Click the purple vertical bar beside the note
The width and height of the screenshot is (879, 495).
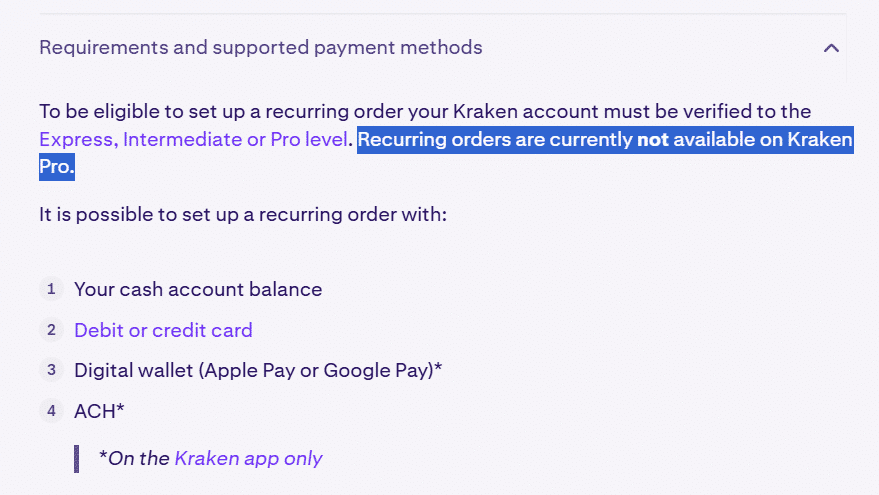coord(77,459)
